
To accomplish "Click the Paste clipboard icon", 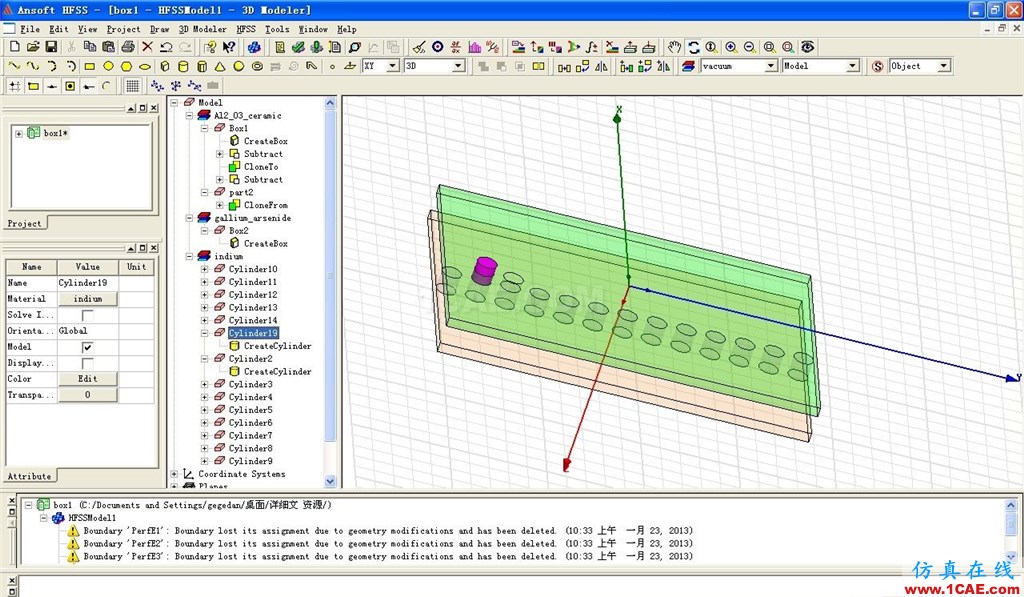I will [x=108, y=47].
